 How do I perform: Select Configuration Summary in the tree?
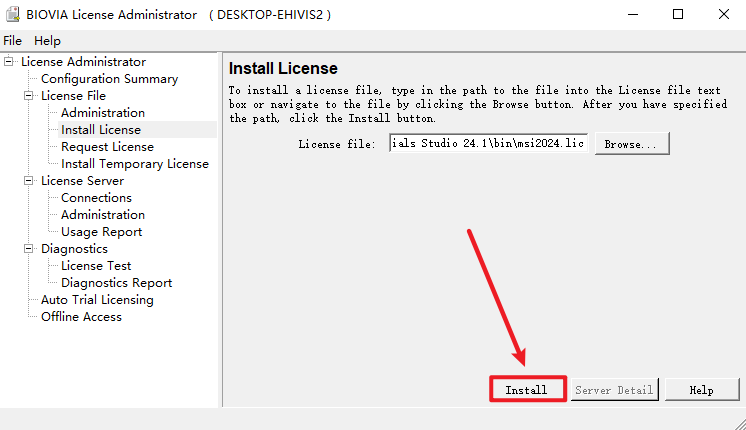tap(109, 79)
